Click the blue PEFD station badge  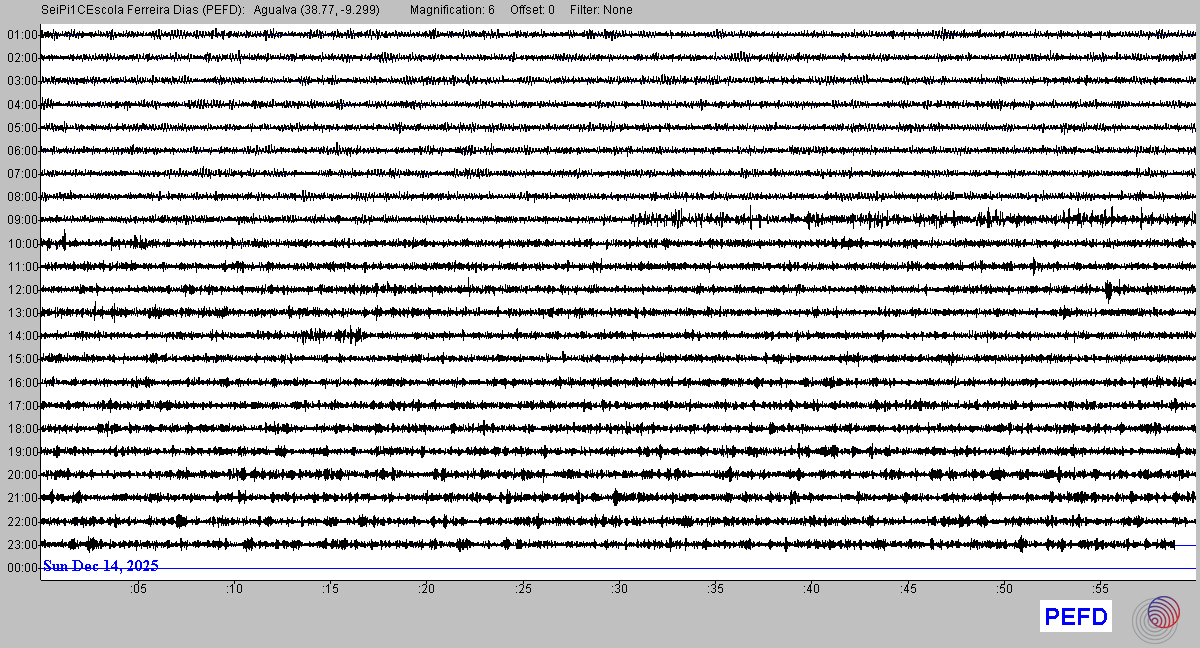coord(1075,617)
